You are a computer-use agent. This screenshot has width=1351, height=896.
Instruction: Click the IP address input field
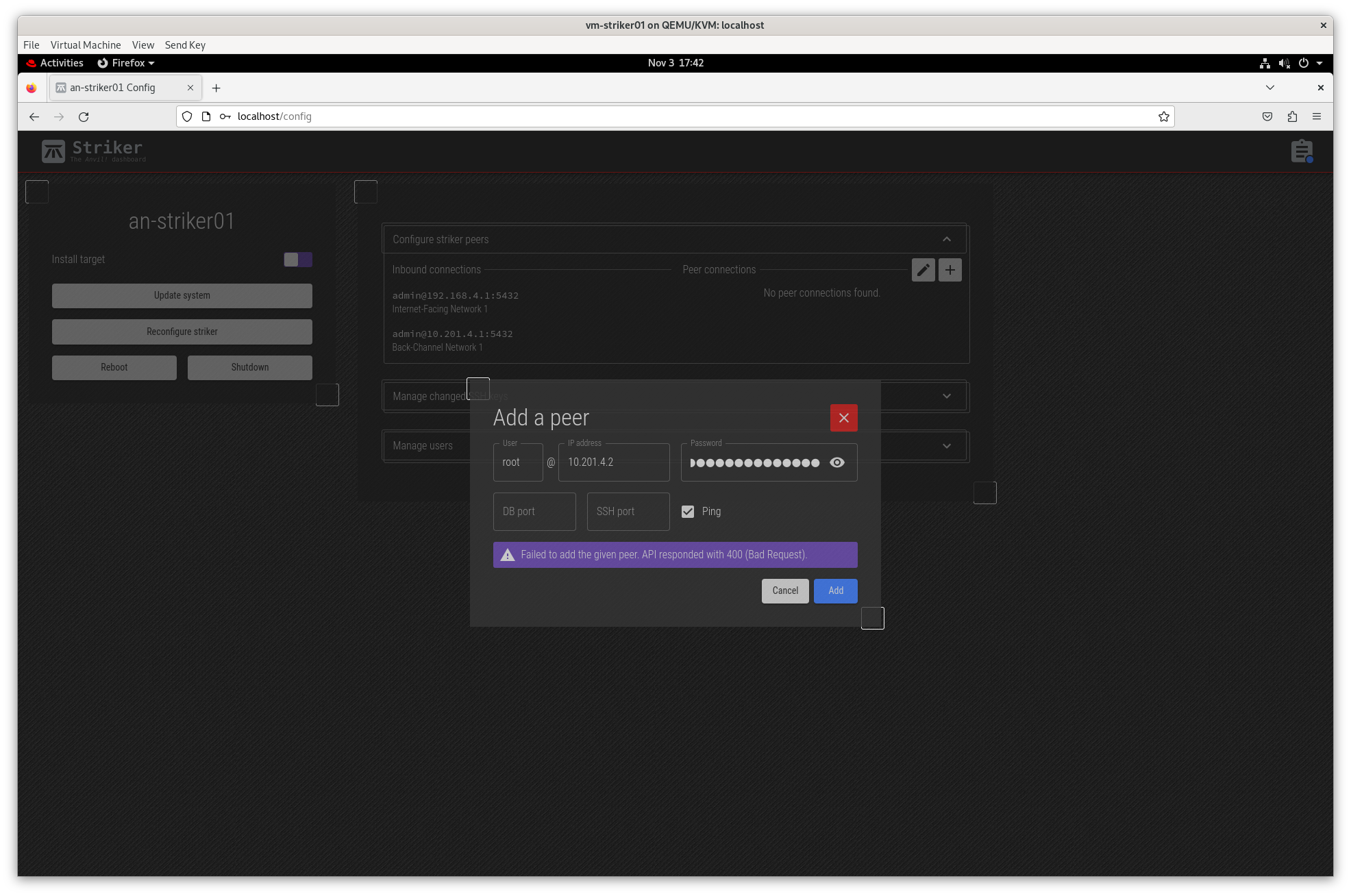click(x=614, y=462)
